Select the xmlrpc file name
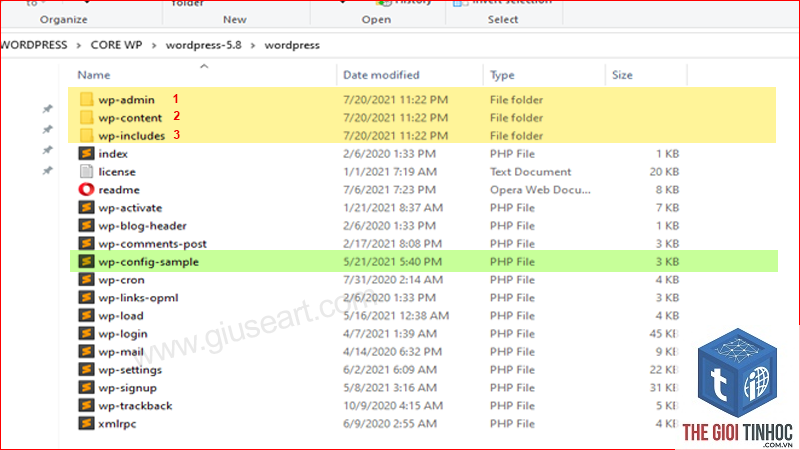Image resolution: width=800 pixels, height=450 pixels. click(117, 423)
